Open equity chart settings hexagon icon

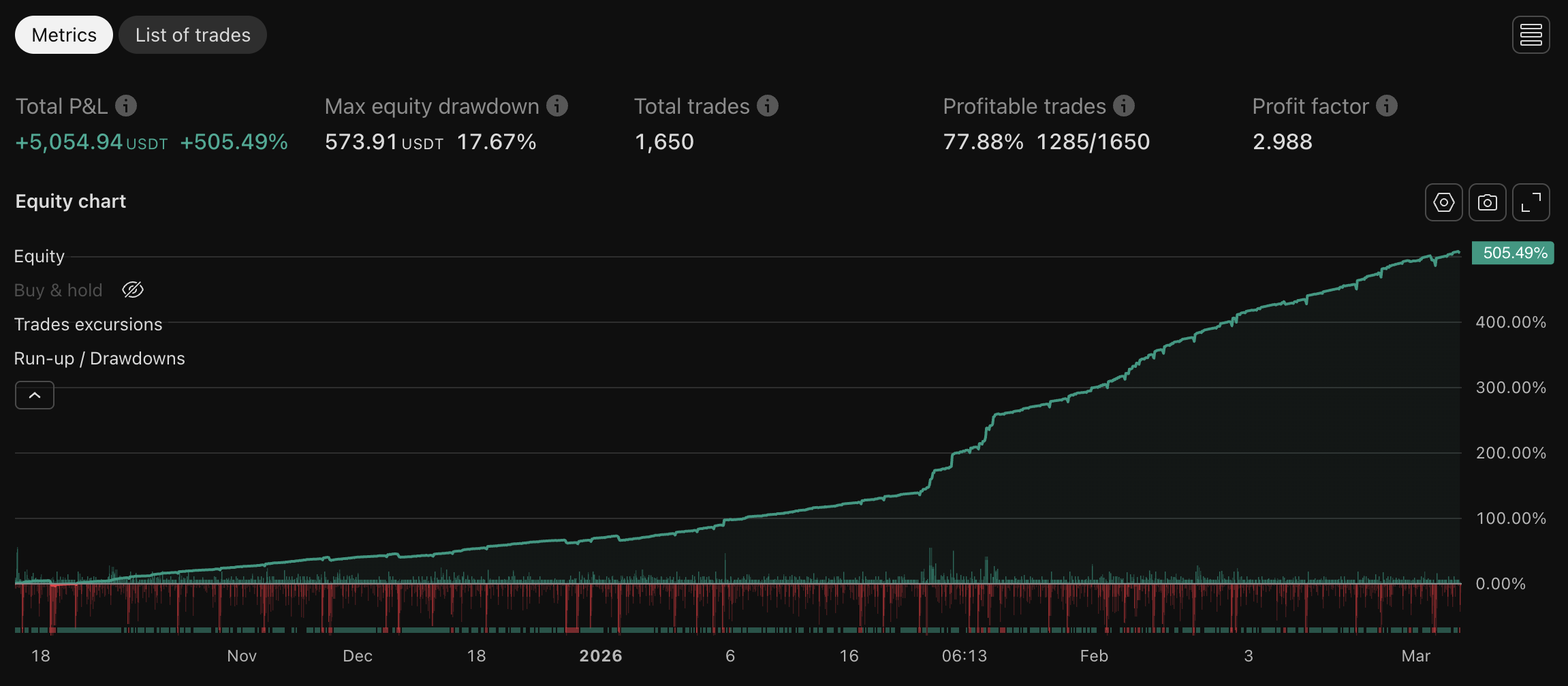tap(1443, 202)
